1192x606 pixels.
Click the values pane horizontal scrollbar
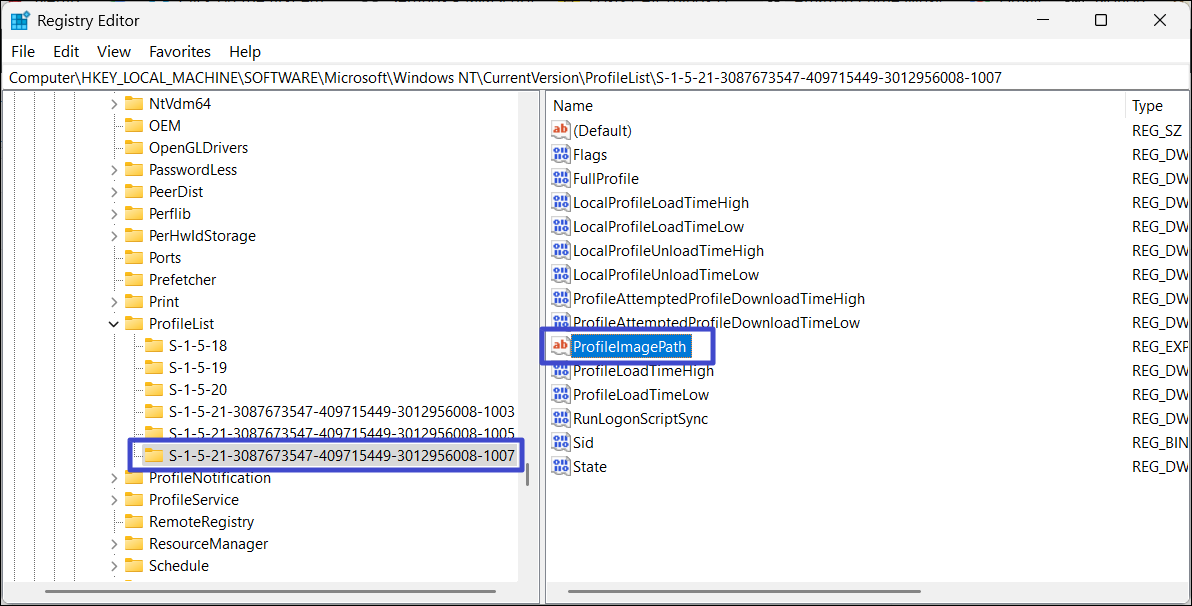[744, 591]
